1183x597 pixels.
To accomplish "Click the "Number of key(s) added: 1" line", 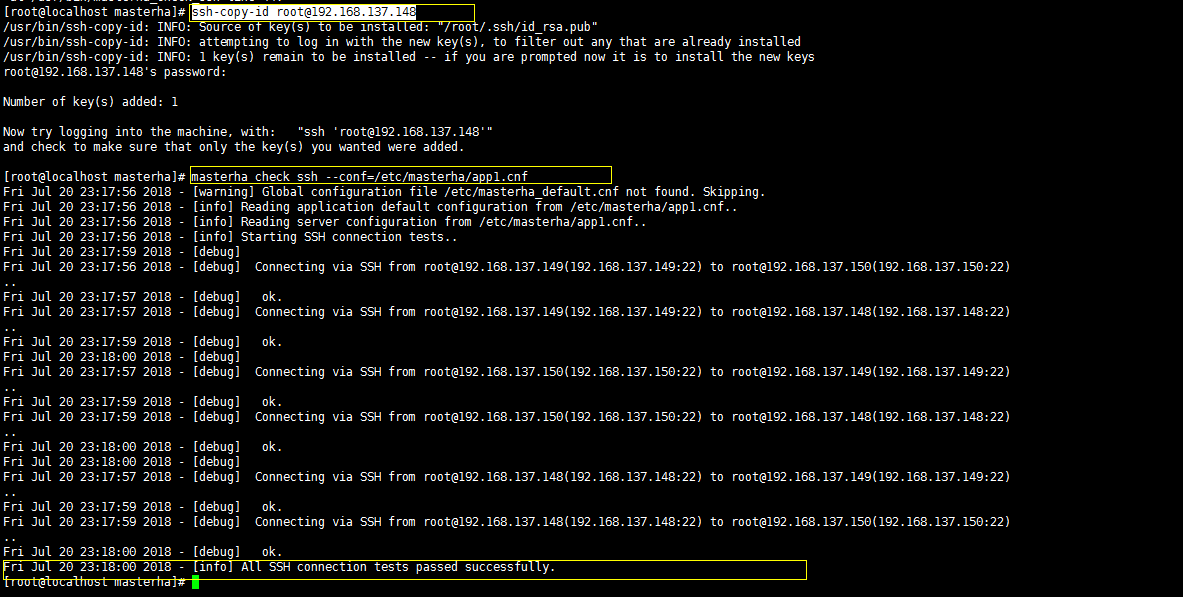I will (91, 102).
